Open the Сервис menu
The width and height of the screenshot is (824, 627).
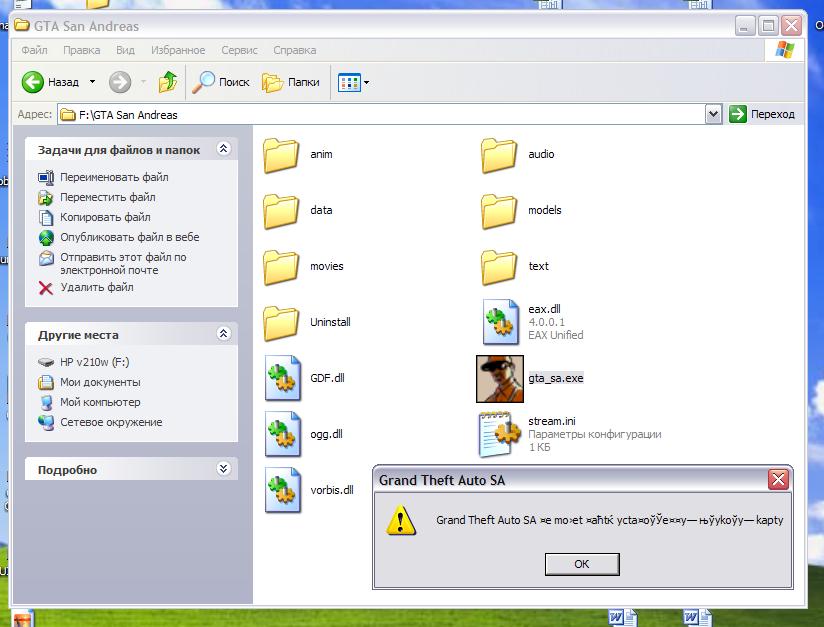coord(239,50)
